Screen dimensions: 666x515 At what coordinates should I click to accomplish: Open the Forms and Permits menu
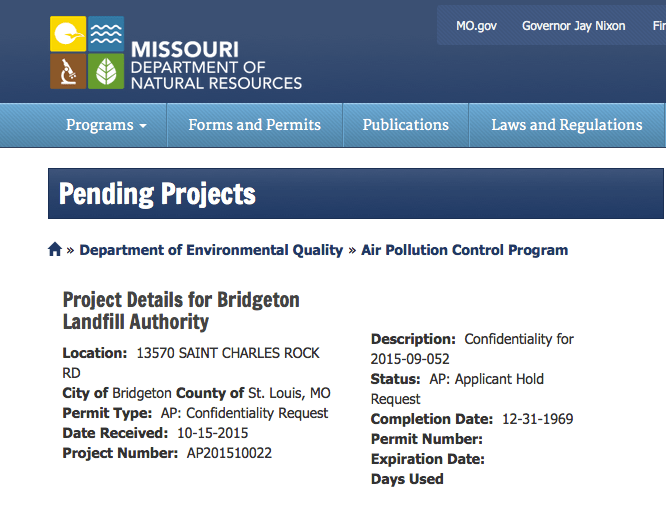(254, 125)
